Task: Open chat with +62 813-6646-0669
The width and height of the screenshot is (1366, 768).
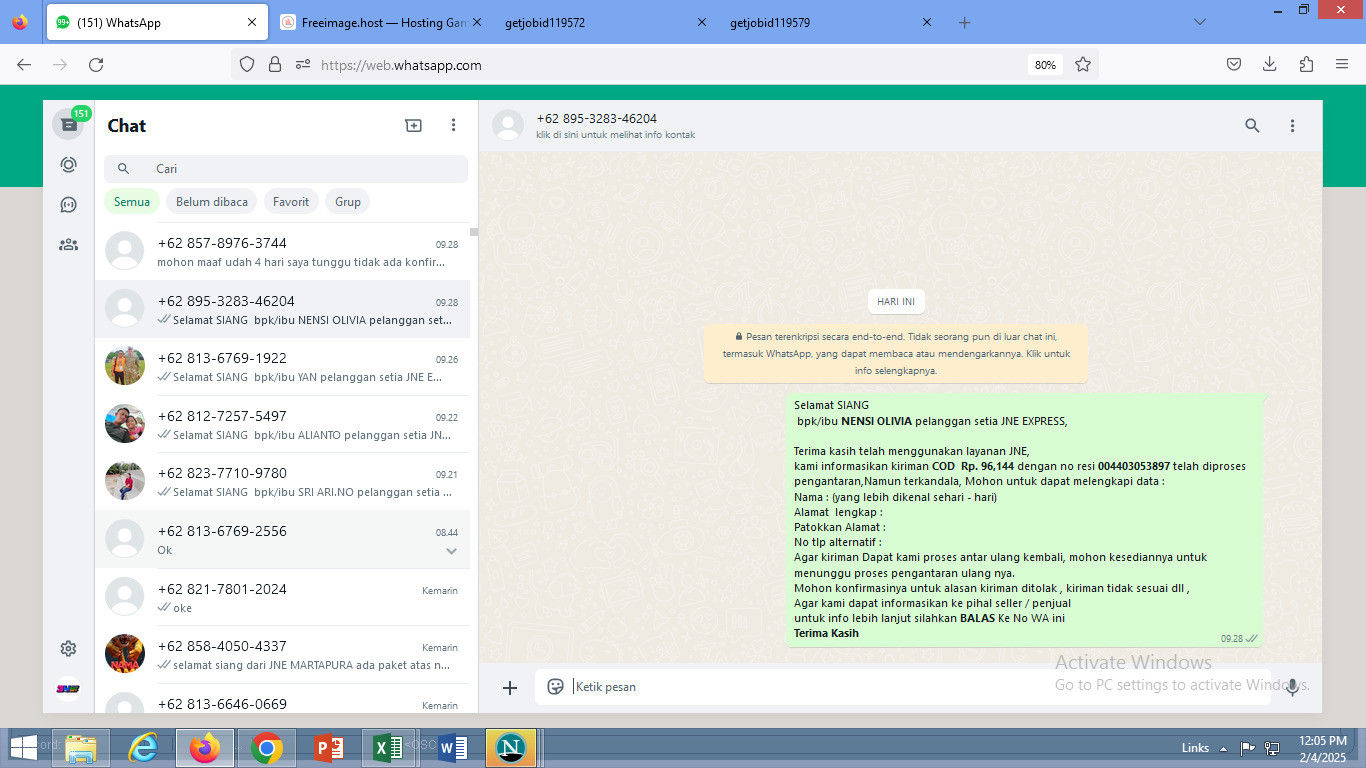Action: tap(282, 700)
